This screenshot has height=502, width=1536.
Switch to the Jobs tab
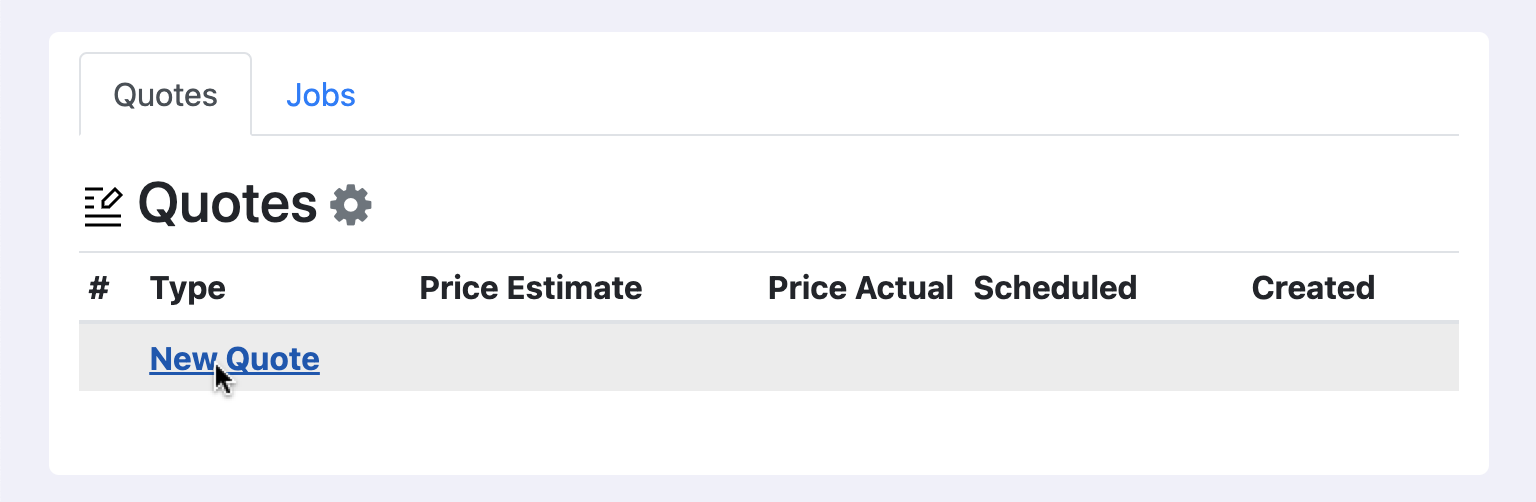tap(320, 95)
